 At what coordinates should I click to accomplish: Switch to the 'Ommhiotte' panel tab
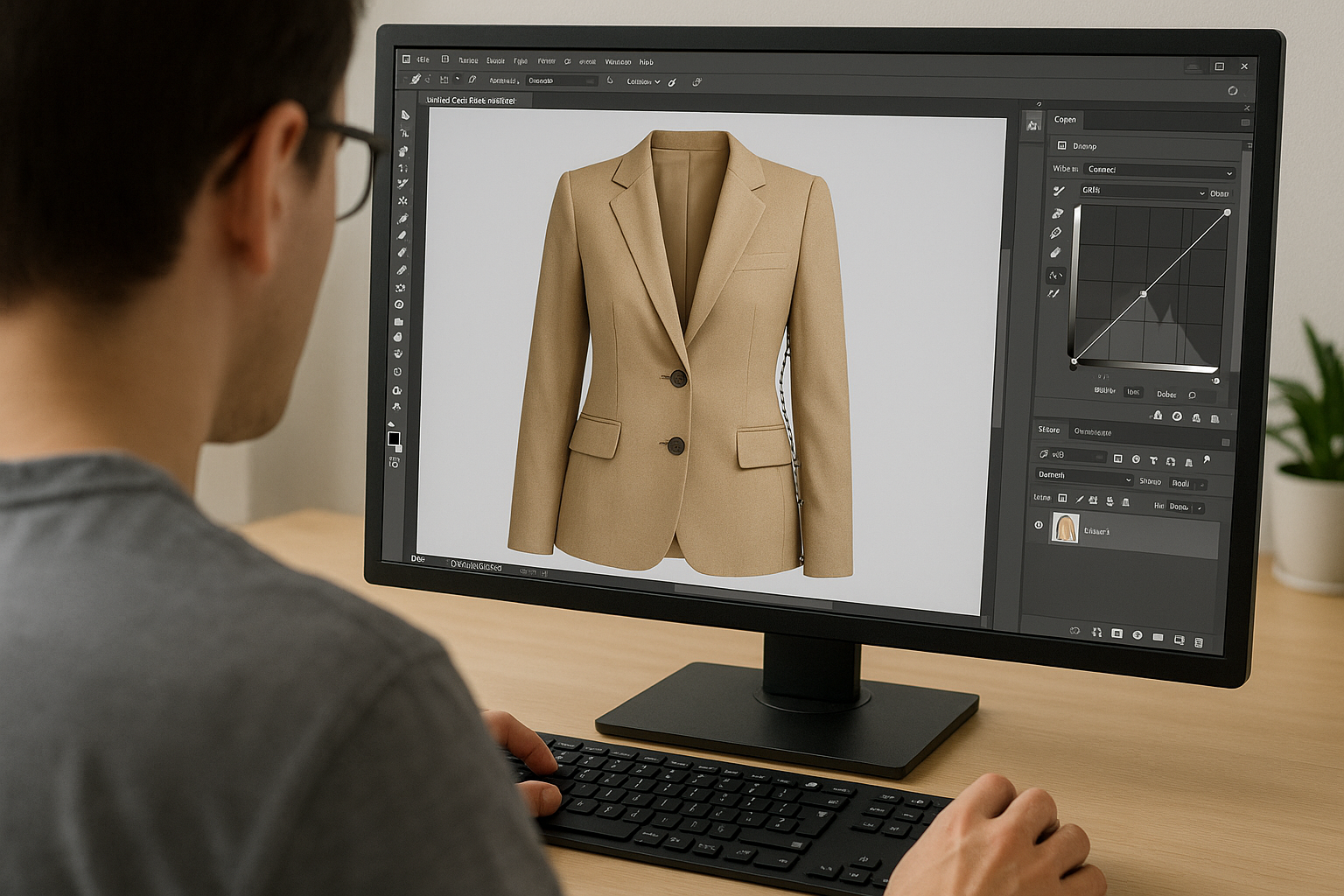coord(1092,432)
